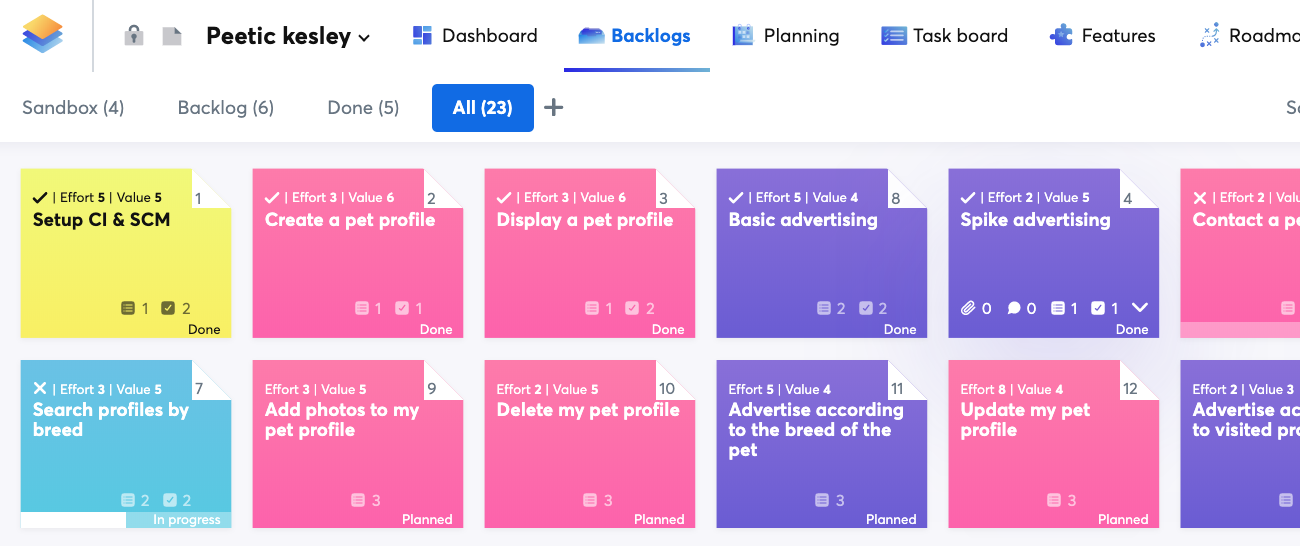Click the Dashboard grid icon
Viewport: 1300px width, 546px height.
point(422,35)
